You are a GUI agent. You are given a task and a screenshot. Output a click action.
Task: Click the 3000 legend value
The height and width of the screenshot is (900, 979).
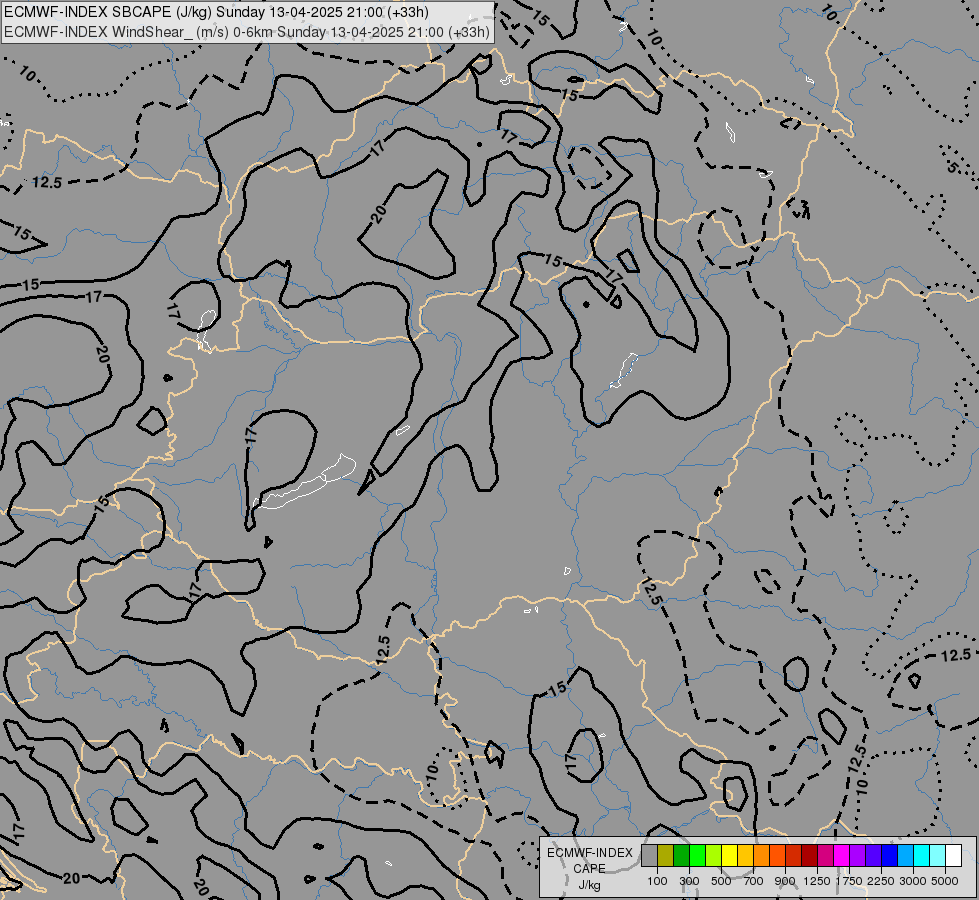[x=913, y=881]
